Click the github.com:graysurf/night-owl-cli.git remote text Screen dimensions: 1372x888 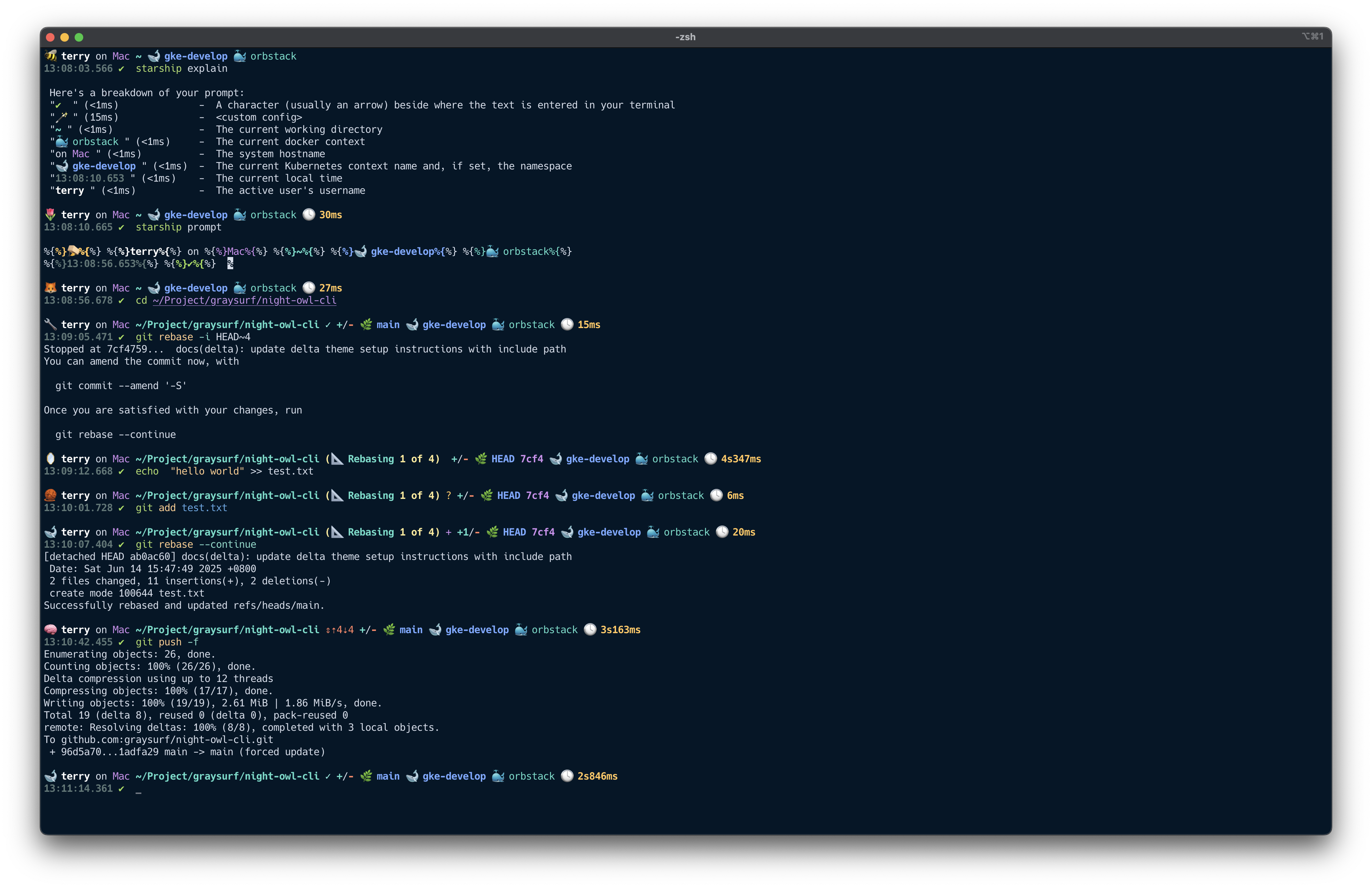click(167, 739)
